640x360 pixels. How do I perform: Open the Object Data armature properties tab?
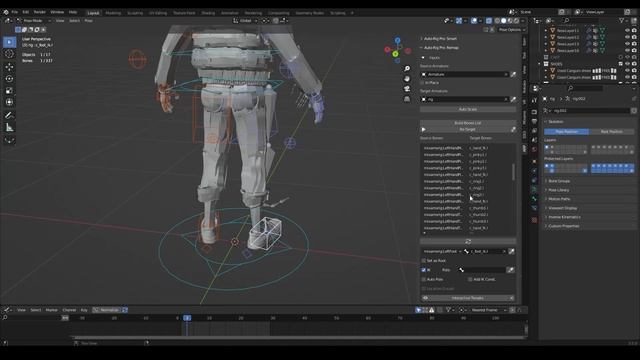pos(534,189)
